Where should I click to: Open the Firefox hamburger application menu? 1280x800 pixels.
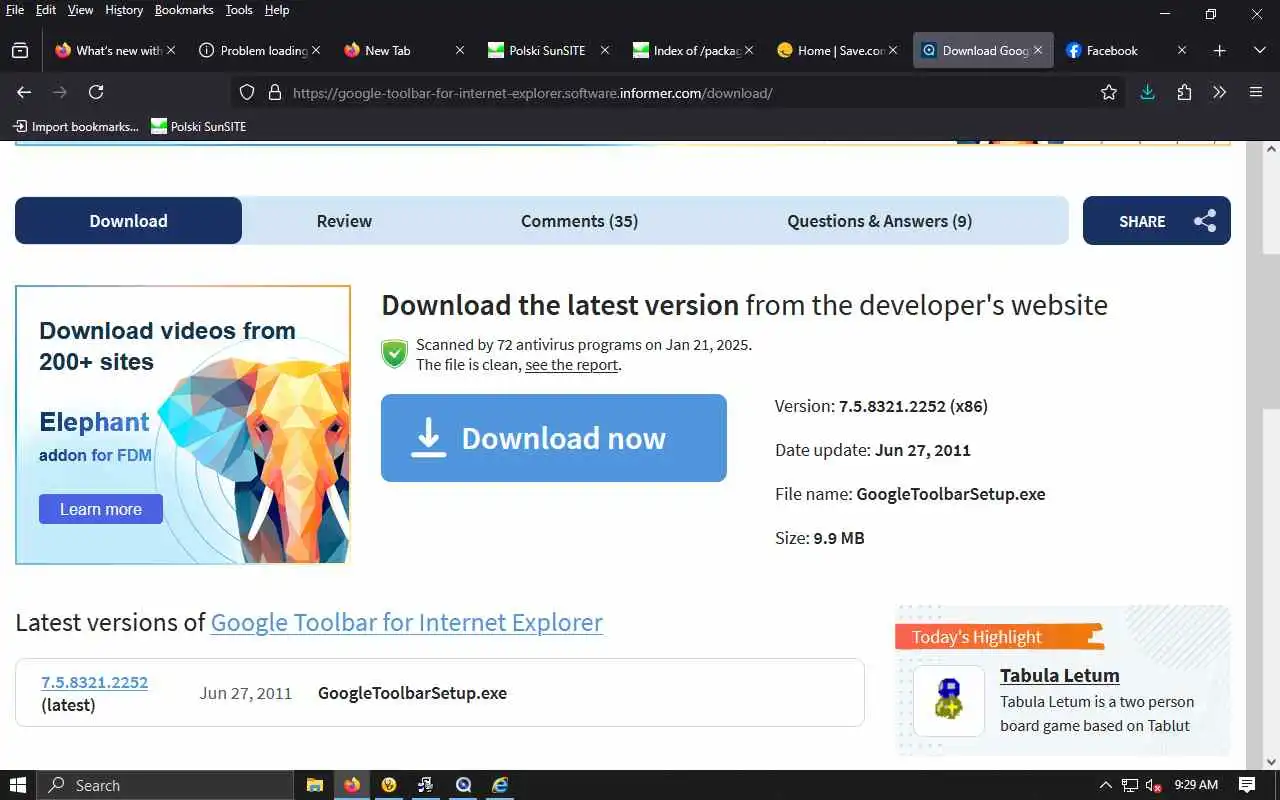click(x=1256, y=92)
